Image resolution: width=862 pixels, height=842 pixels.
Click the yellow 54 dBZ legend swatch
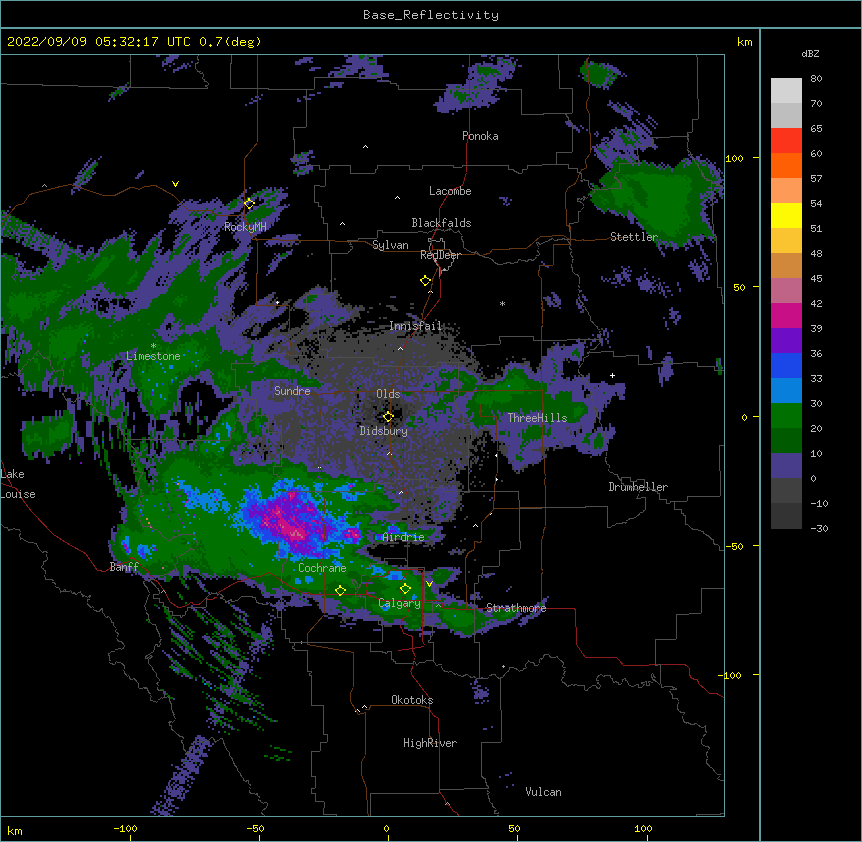pos(786,215)
